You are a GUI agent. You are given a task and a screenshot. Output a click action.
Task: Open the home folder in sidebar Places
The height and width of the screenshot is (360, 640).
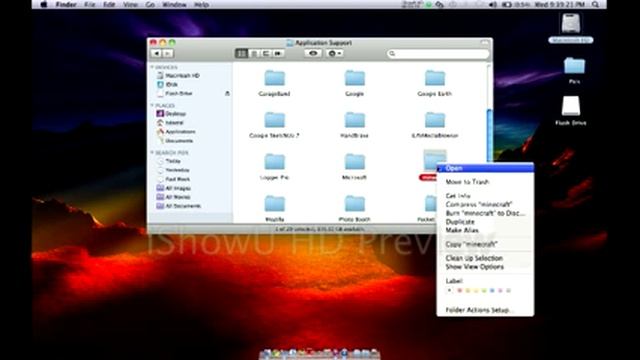point(170,123)
